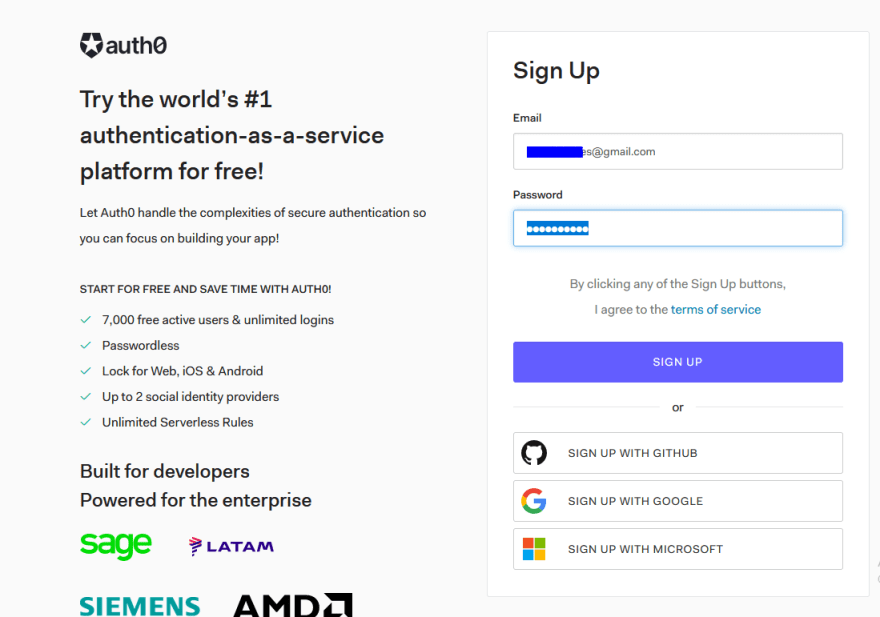Open the terms of service link
880x617 pixels.
[x=716, y=309]
